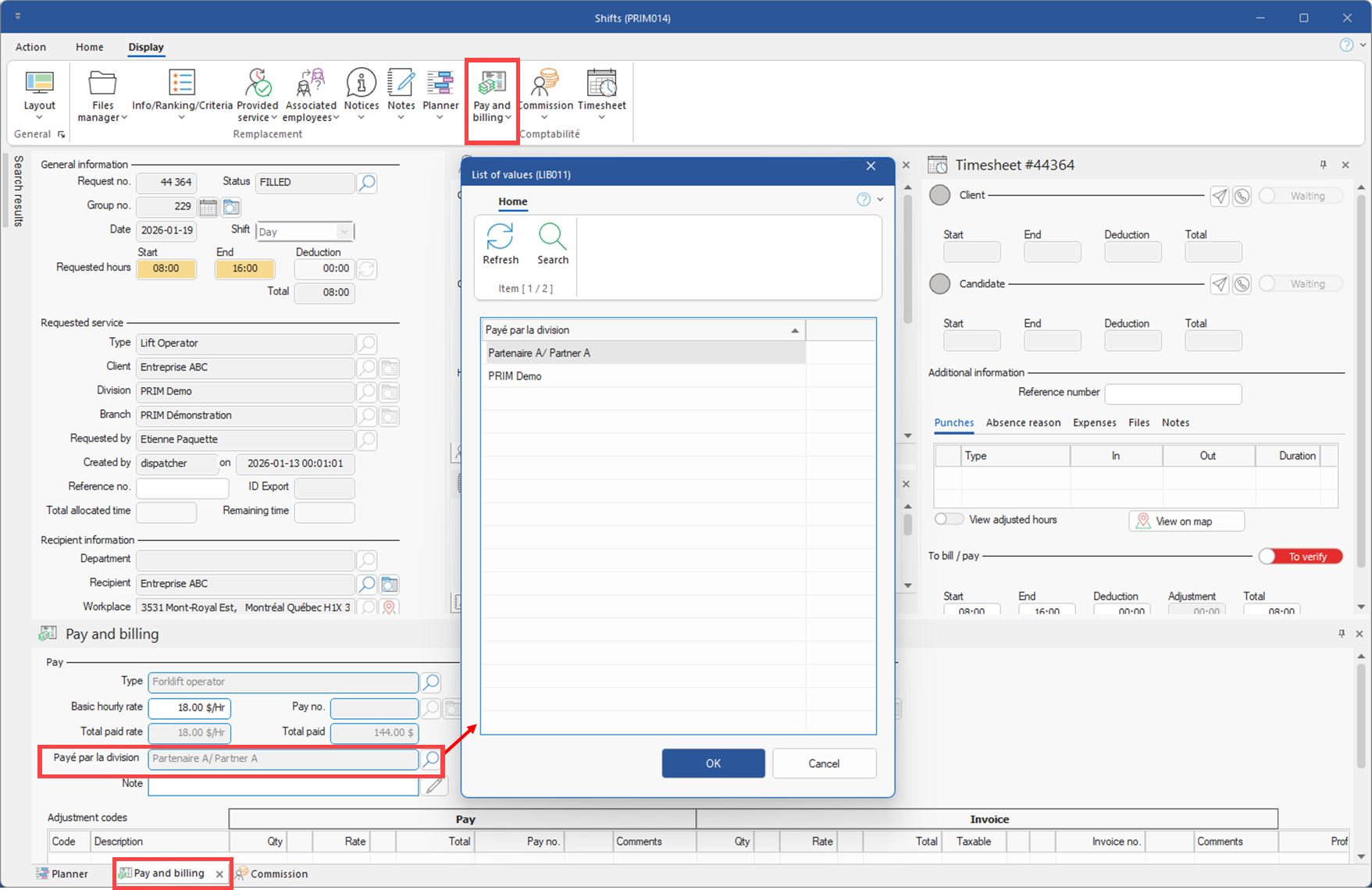This screenshot has height=890, width=1372.
Task: Open the Notices info icon
Action: click(x=361, y=84)
